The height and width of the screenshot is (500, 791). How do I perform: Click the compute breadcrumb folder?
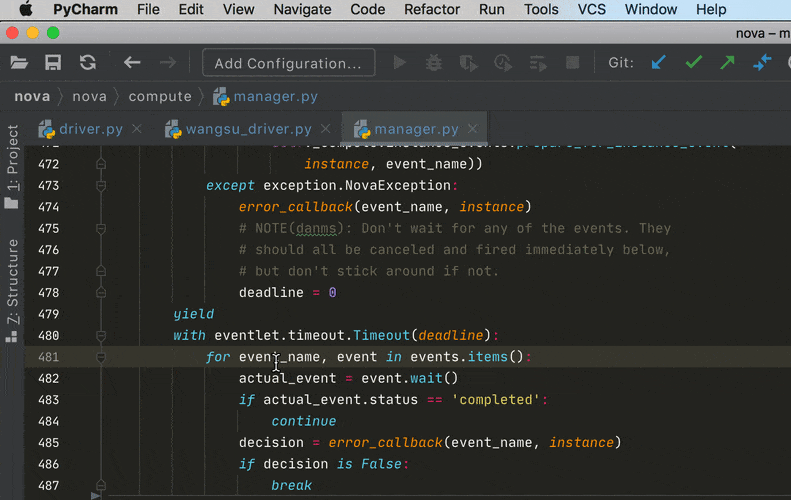pos(160,97)
